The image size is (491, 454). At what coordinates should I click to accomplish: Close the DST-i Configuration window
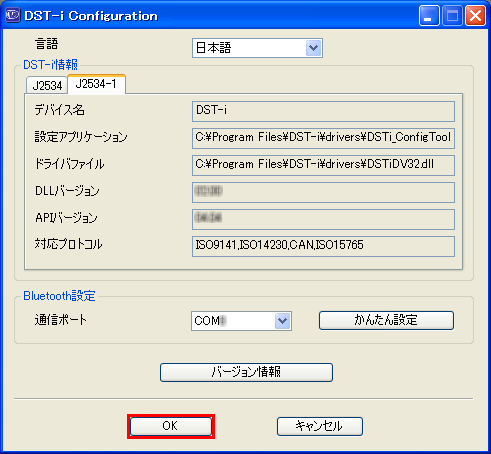pos(475,16)
